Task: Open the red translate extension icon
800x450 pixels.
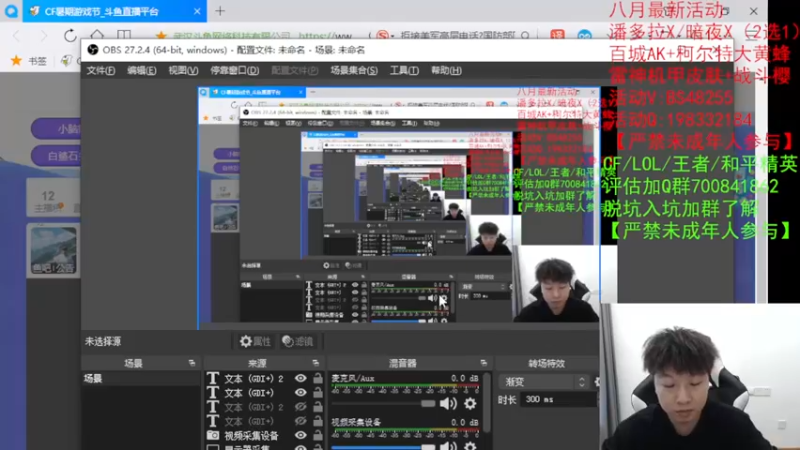Action: [558, 35]
